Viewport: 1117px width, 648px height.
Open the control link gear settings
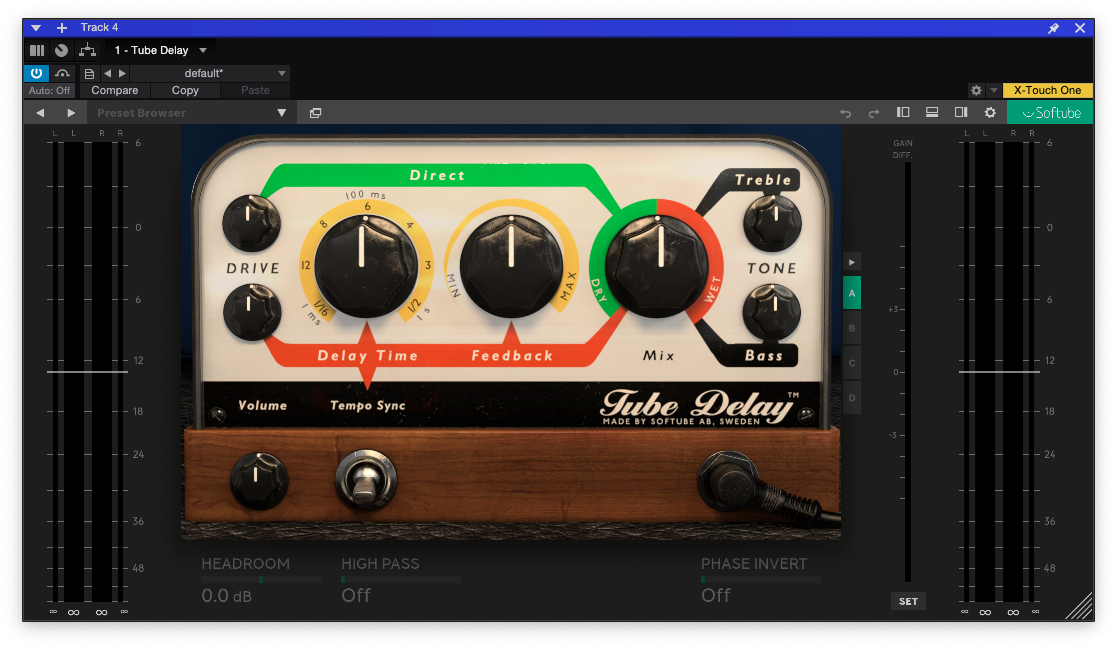(976, 90)
